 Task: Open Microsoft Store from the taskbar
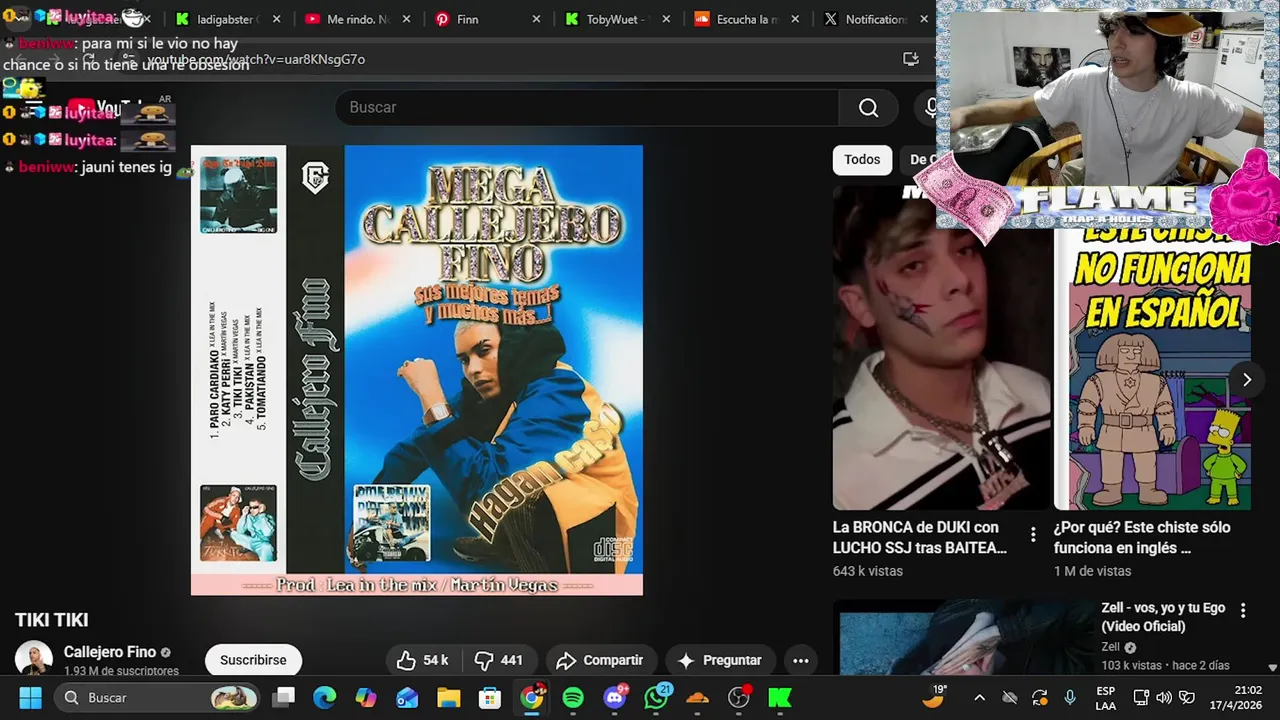[x=489, y=697]
